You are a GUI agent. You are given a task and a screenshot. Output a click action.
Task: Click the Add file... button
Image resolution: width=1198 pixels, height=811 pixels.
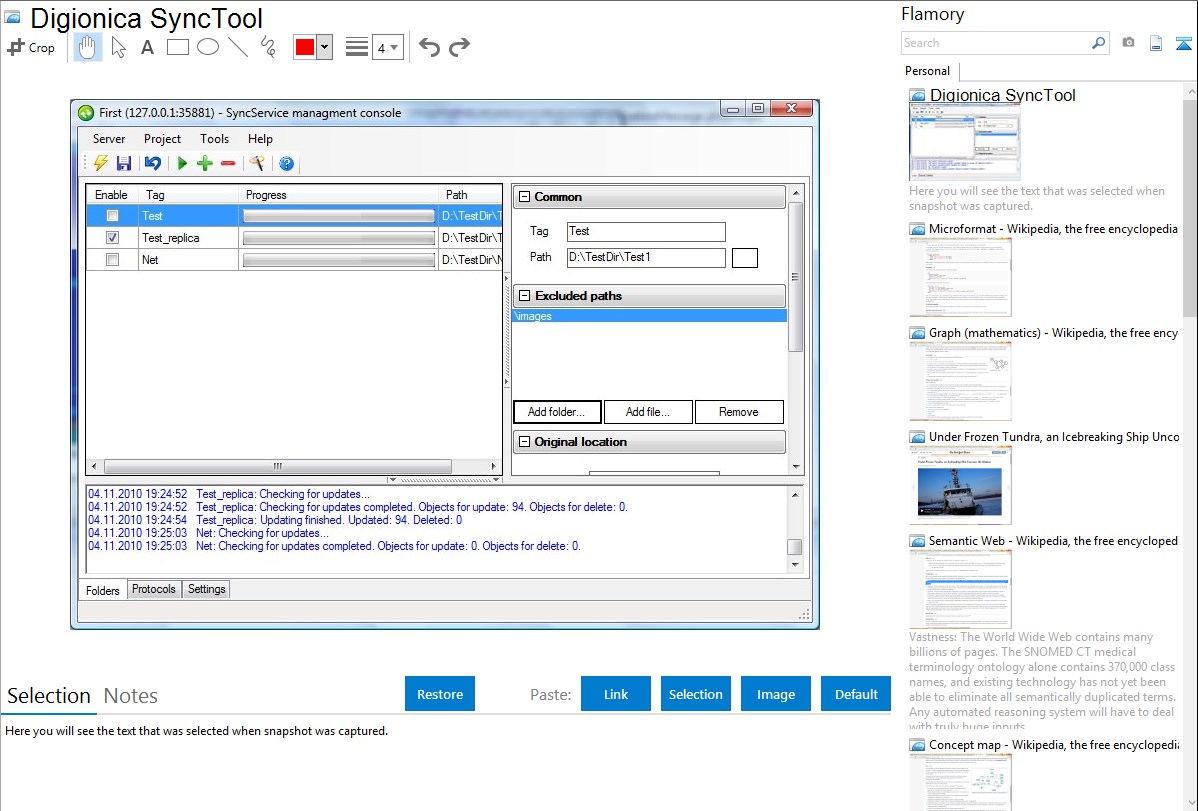pos(648,412)
